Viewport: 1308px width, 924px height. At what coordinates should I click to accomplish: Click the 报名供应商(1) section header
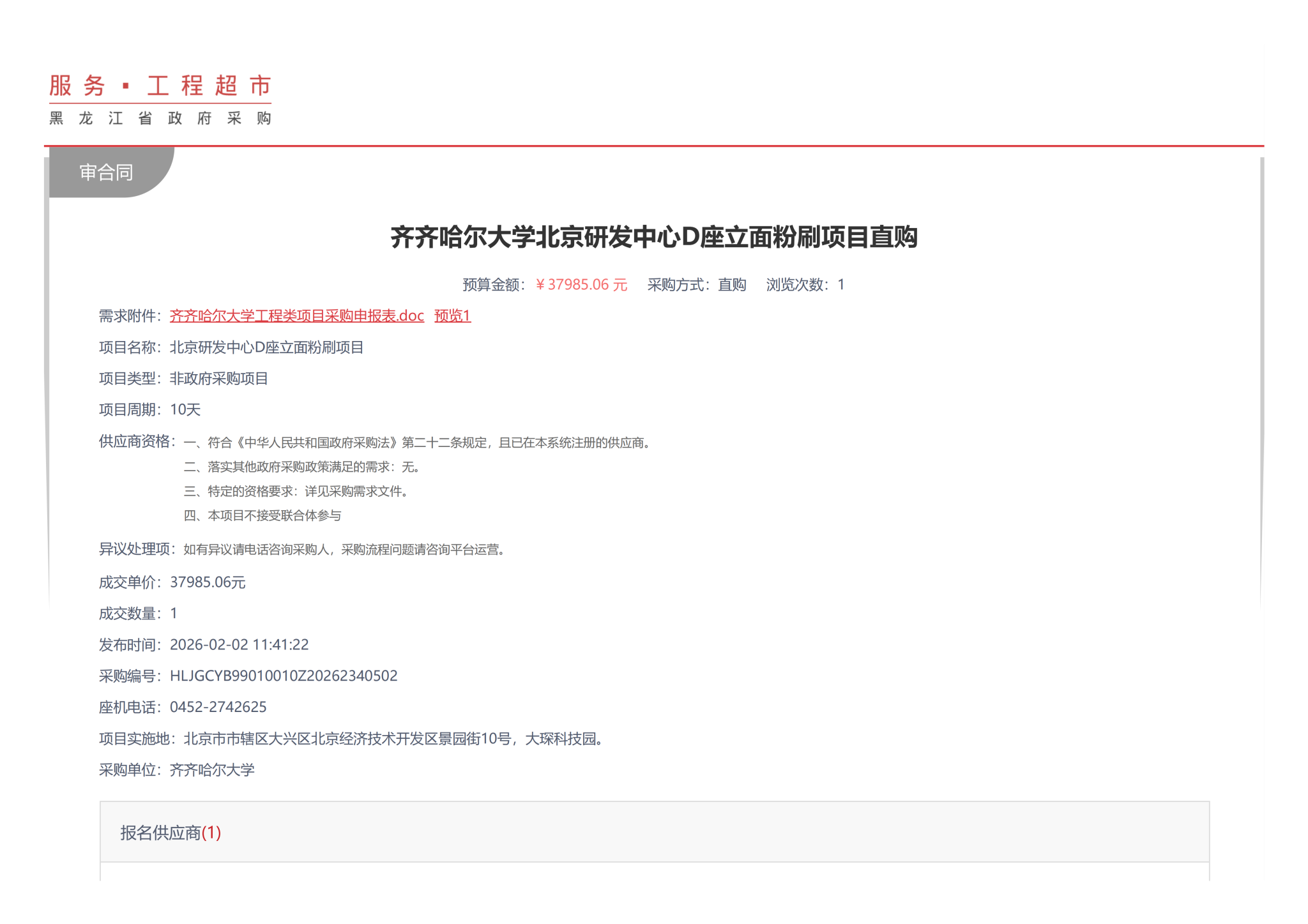coord(171,833)
